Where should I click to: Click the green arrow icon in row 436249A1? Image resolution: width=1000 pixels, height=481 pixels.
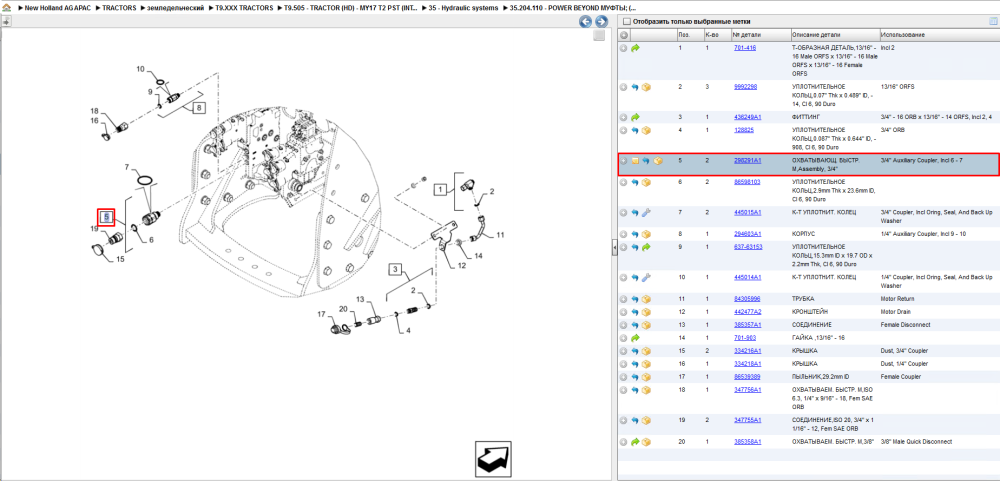click(635, 117)
